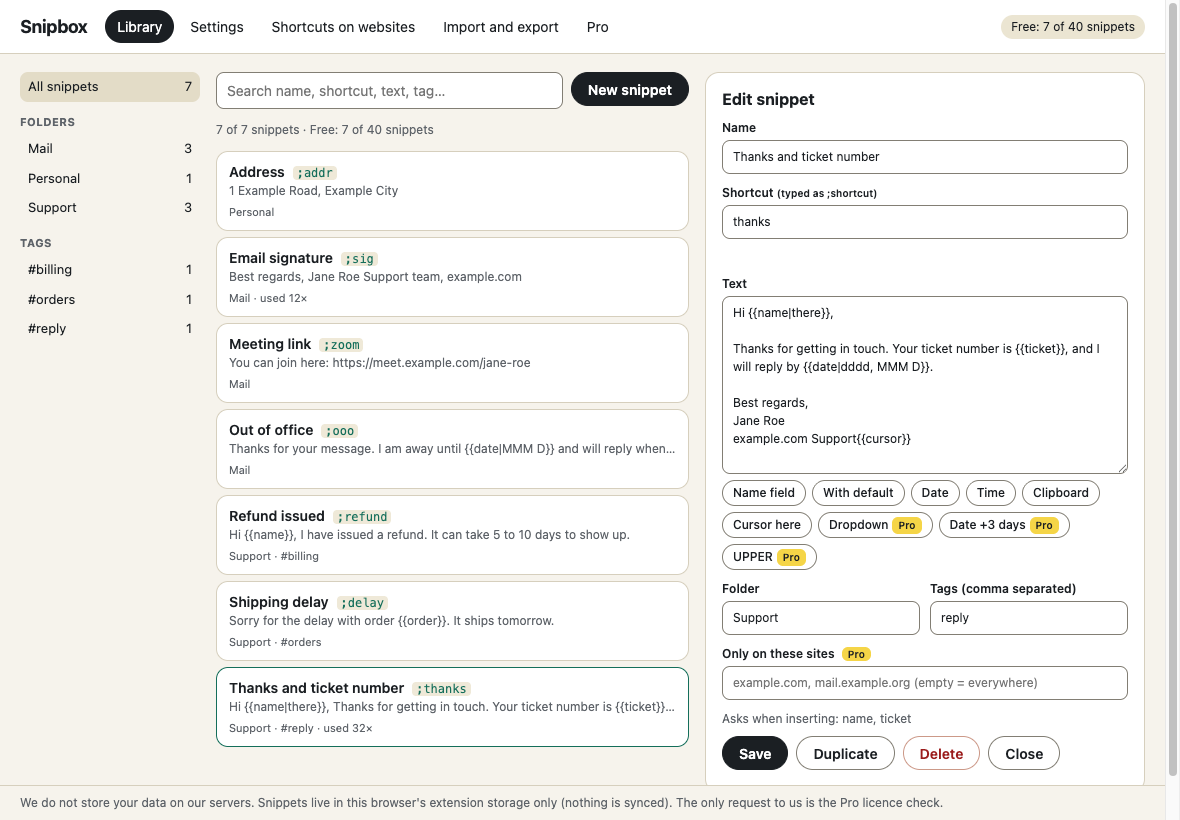Viewport: 1180px width, 820px height.
Task: Click the Dropdown Pro chip
Action: [x=875, y=525]
